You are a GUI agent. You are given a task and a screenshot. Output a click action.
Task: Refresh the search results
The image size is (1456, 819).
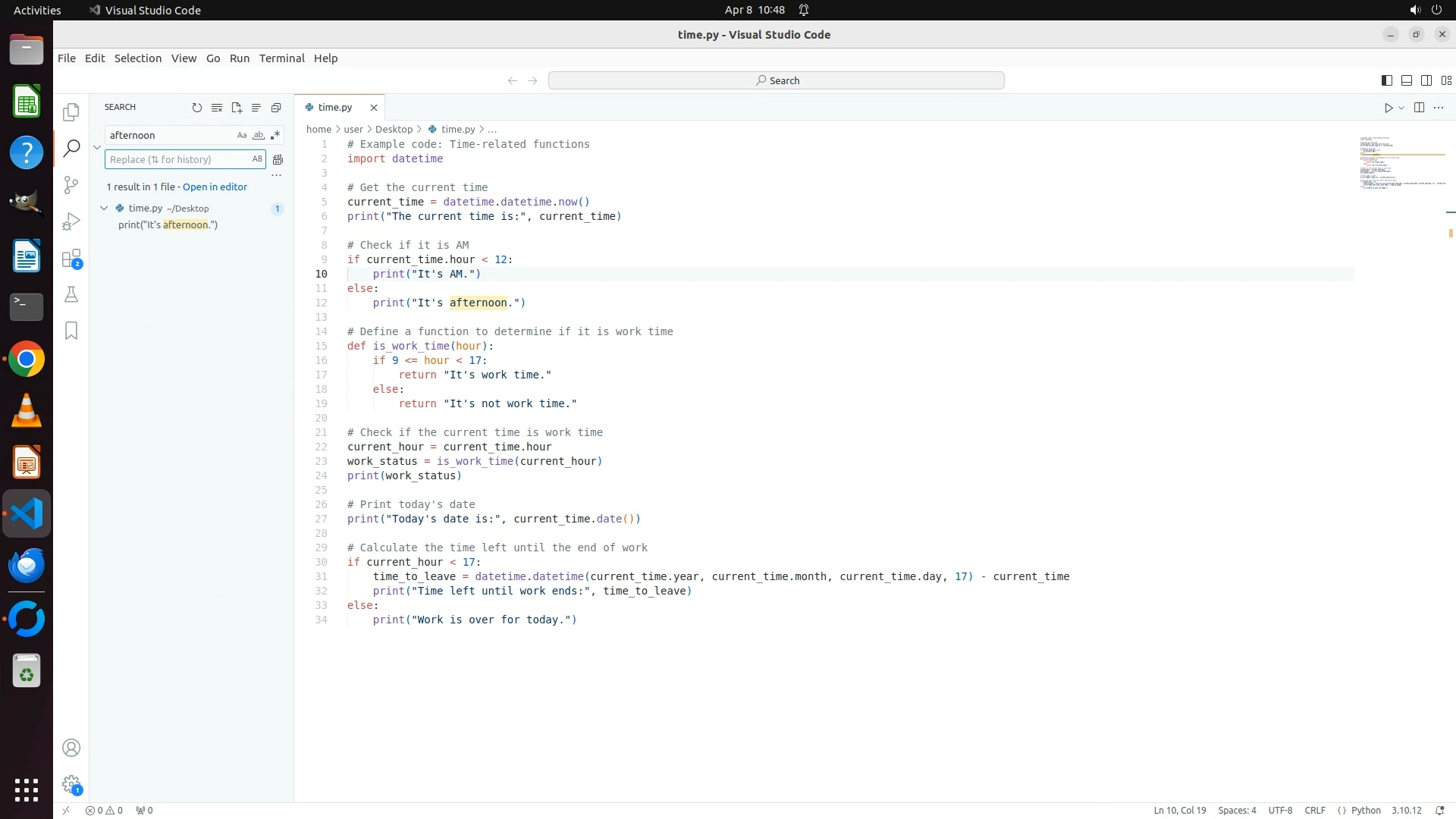[x=197, y=108]
